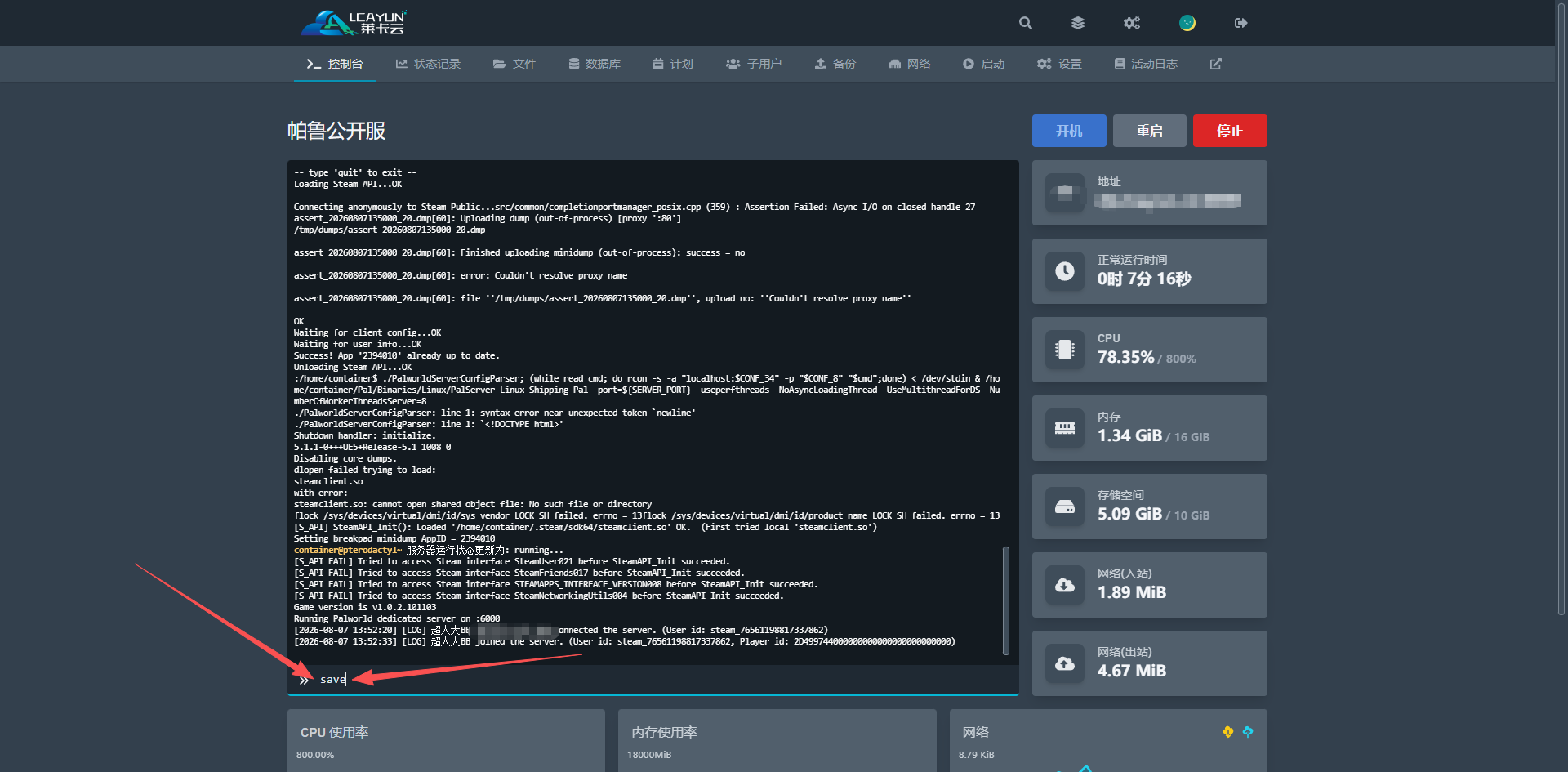This screenshot has width=1568, height=772.
Task: Click the CPU chip icon
Action: (1065, 350)
